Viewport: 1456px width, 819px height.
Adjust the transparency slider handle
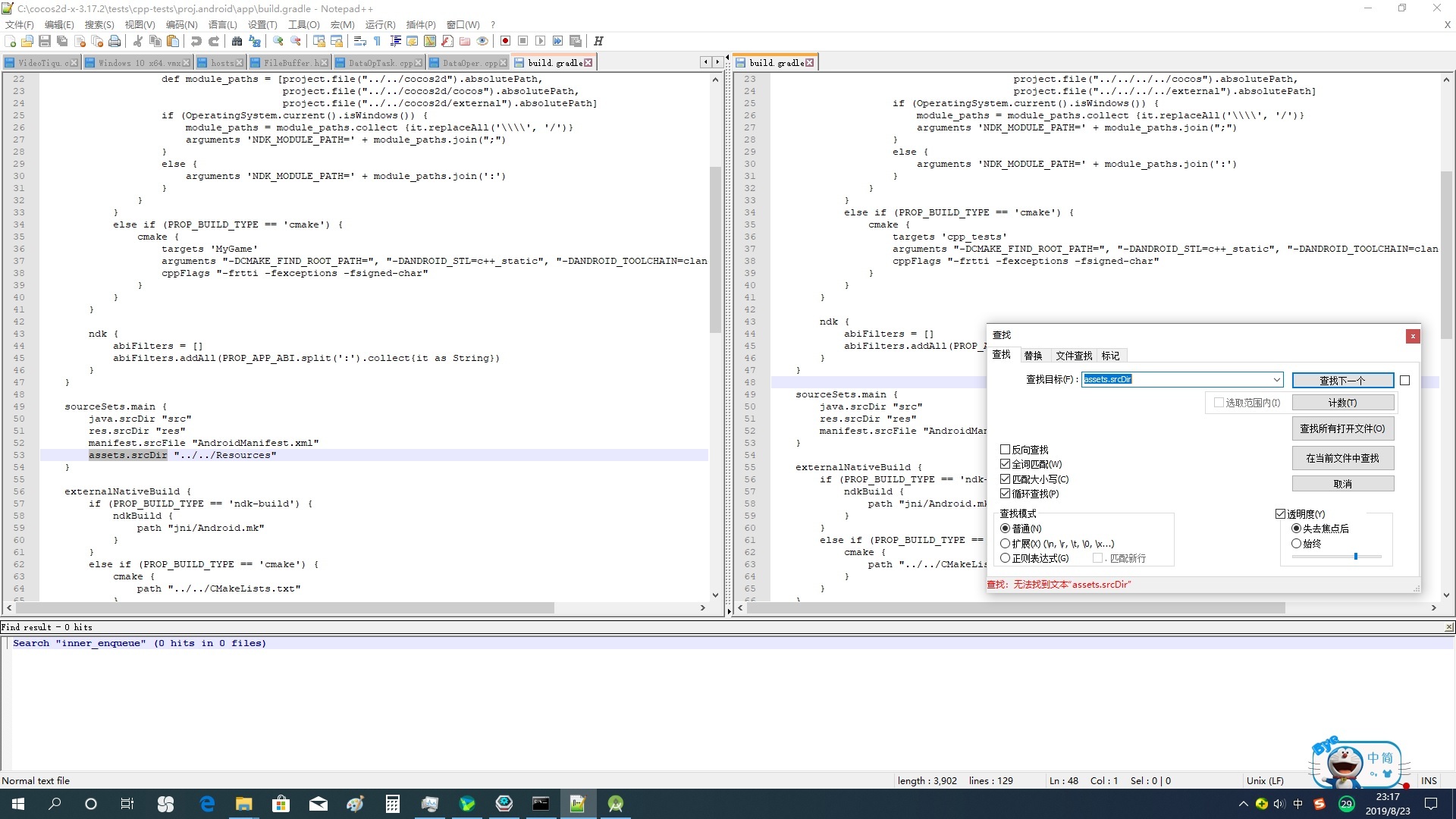[1356, 557]
